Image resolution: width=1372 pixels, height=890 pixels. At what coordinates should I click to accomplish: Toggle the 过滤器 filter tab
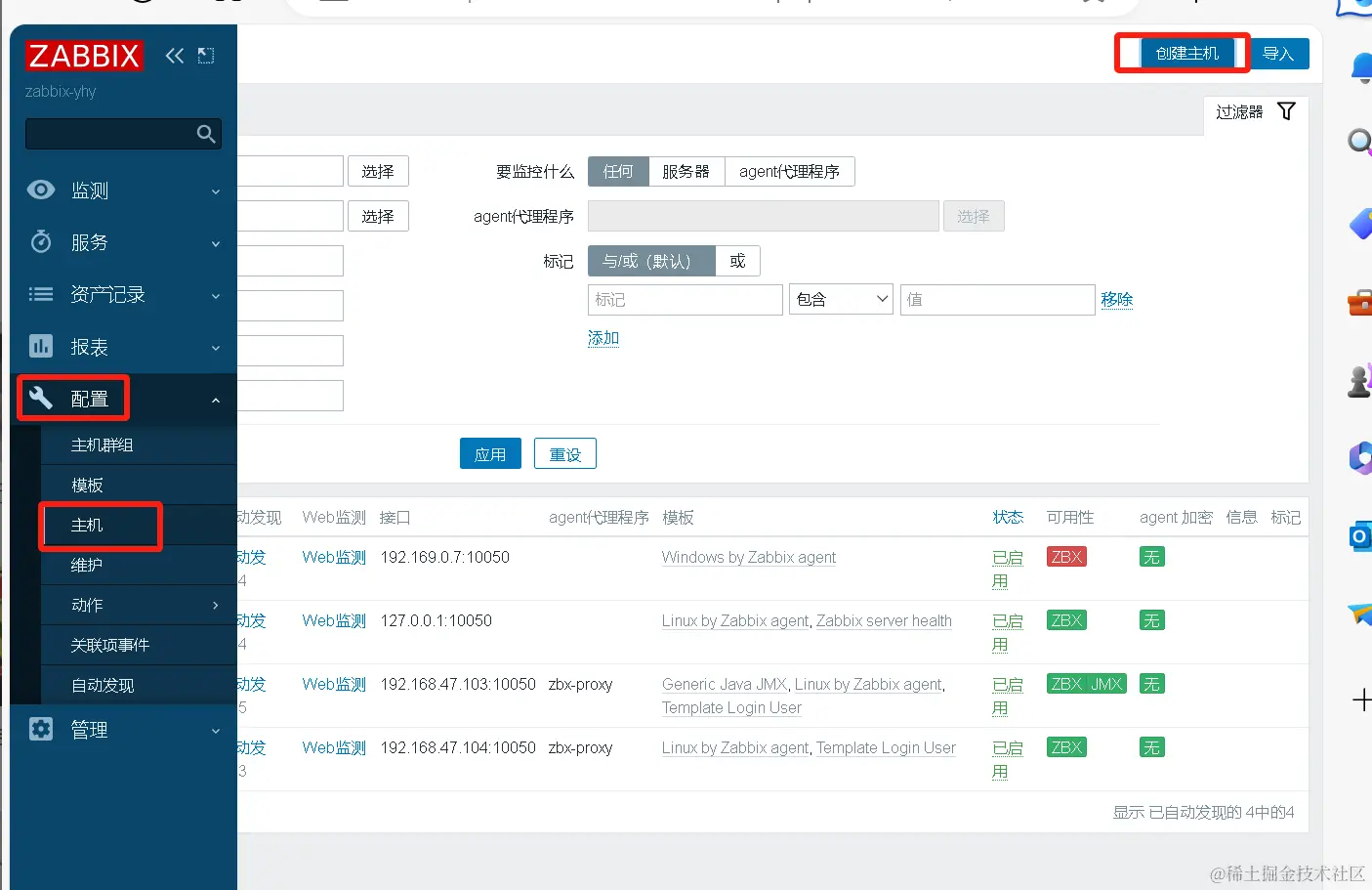click(x=1256, y=112)
